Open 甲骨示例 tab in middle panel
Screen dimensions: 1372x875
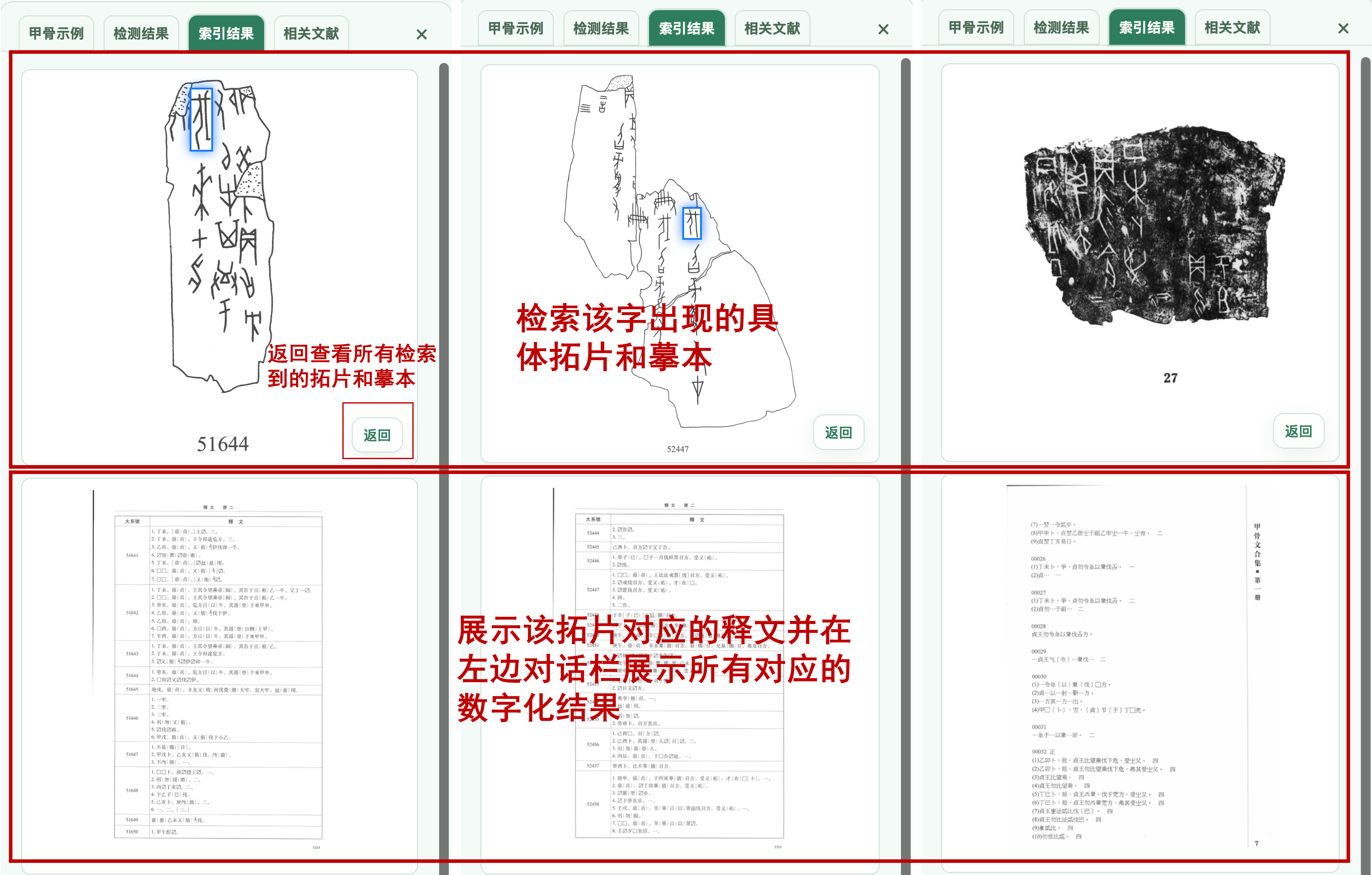[516, 29]
